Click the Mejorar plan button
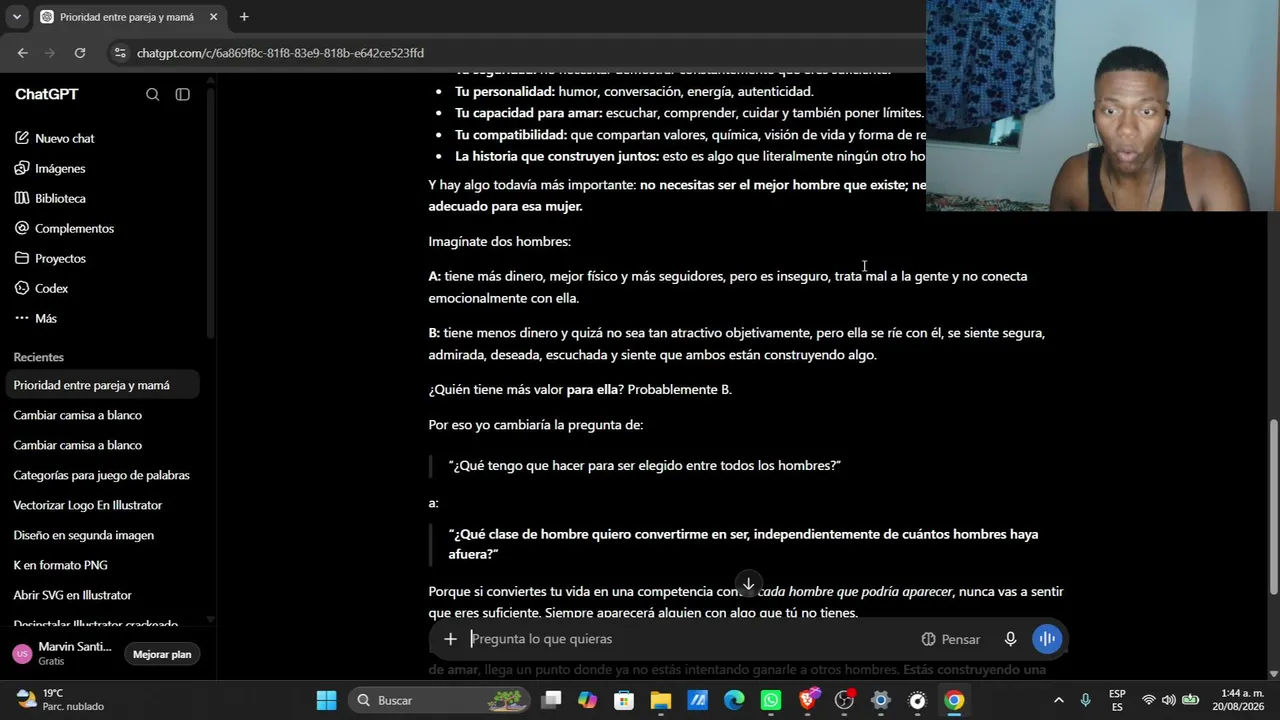Screen dimensions: 1280x720 (162, 654)
